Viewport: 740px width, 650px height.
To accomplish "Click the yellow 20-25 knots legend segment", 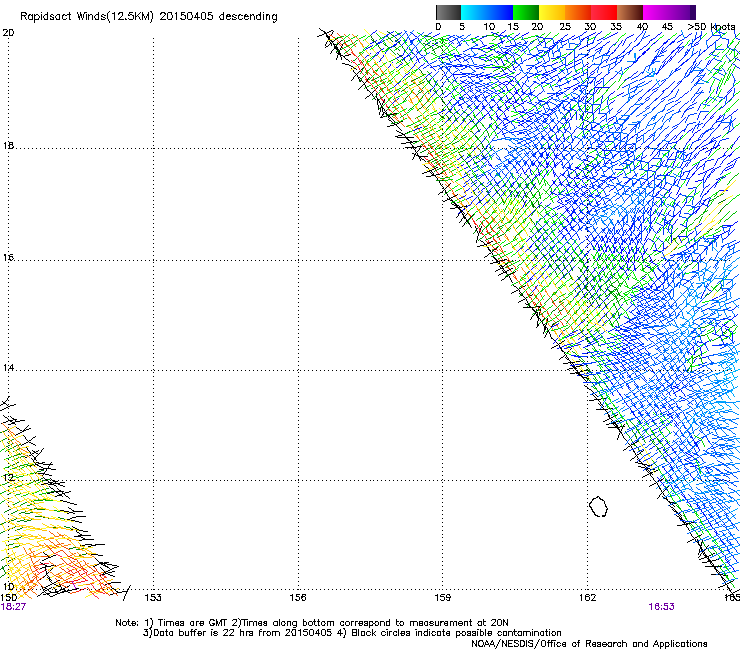I will (x=552, y=12).
